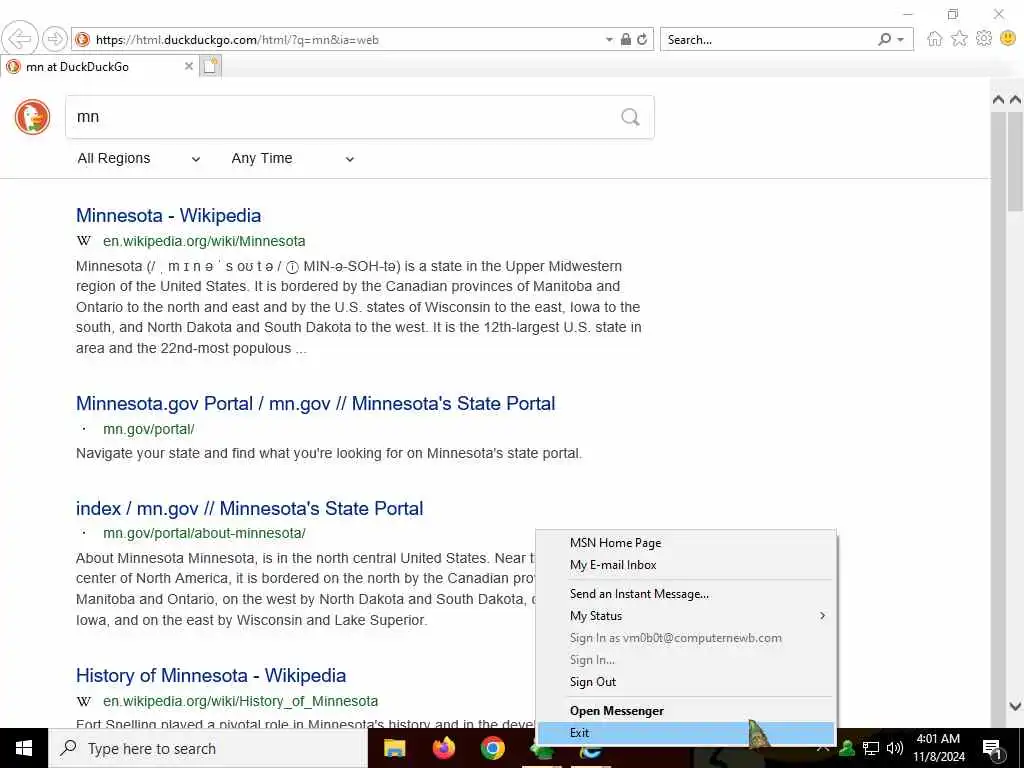Click the lock security icon in address bar
1024x768 pixels.
click(x=626, y=39)
